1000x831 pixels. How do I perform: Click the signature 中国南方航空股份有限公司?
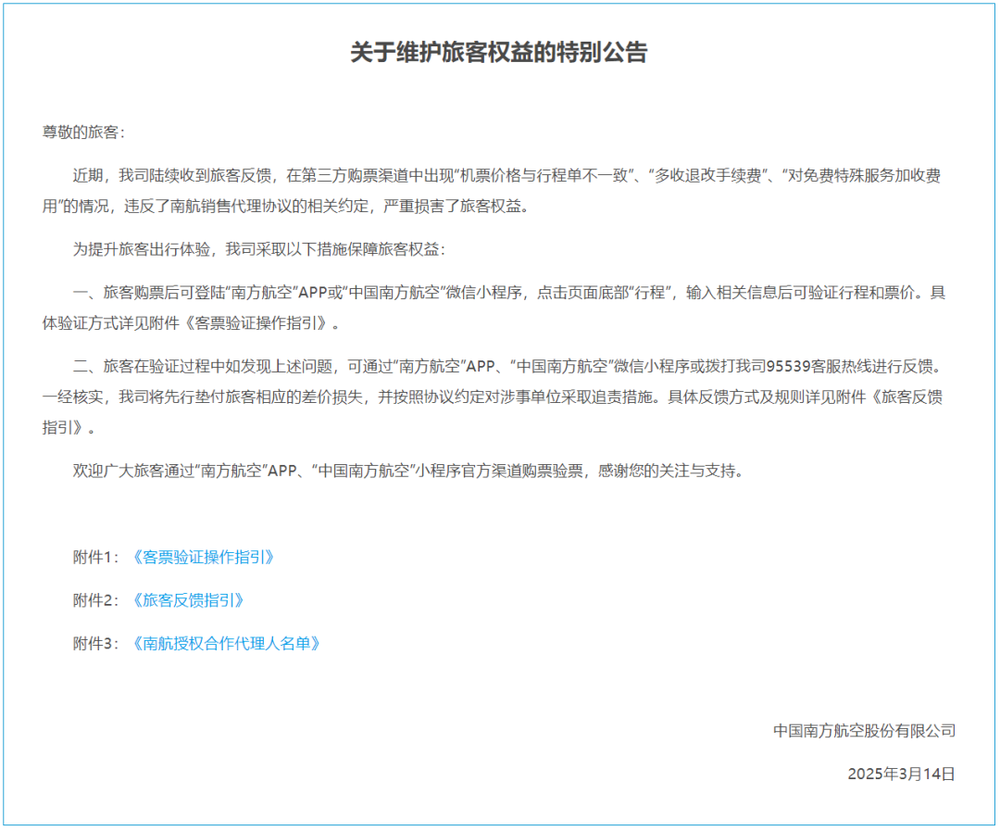tap(864, 730)
